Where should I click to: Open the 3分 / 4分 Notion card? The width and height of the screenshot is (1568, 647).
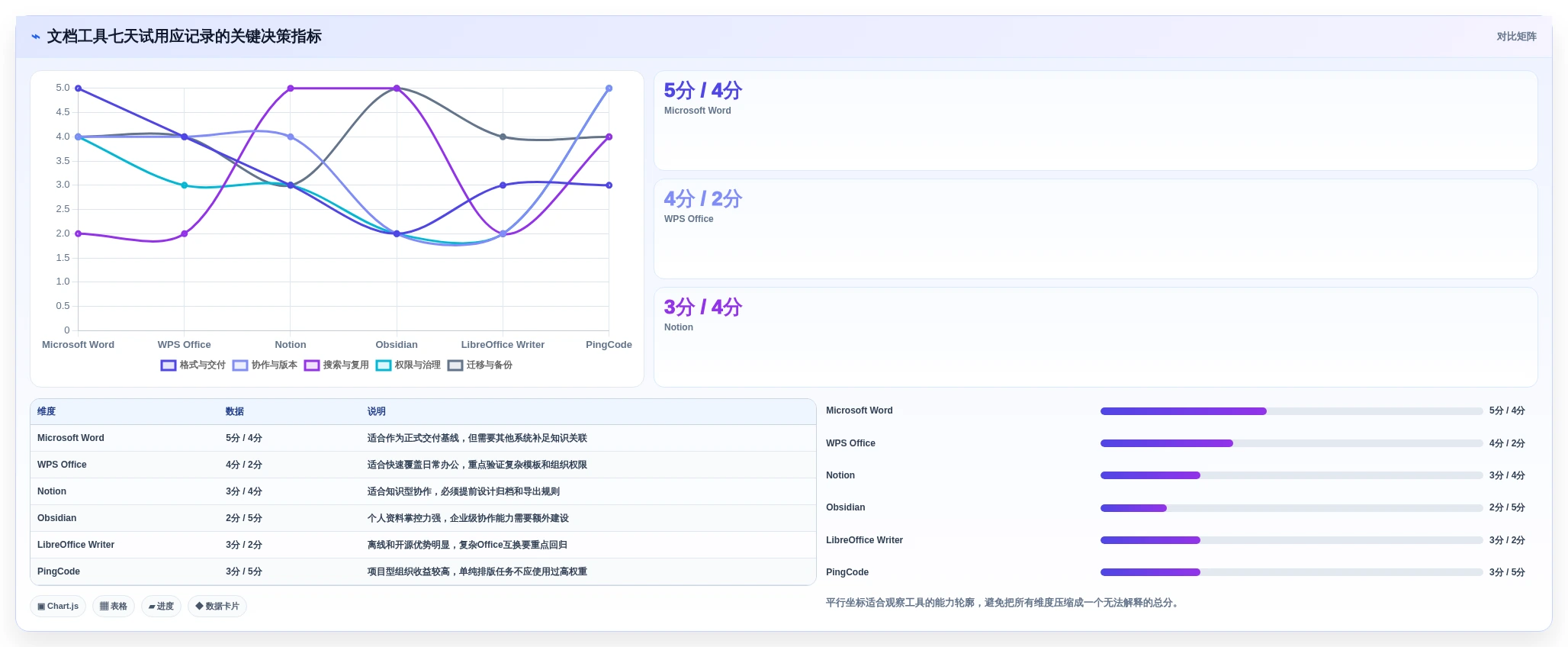click(1096, 337)
